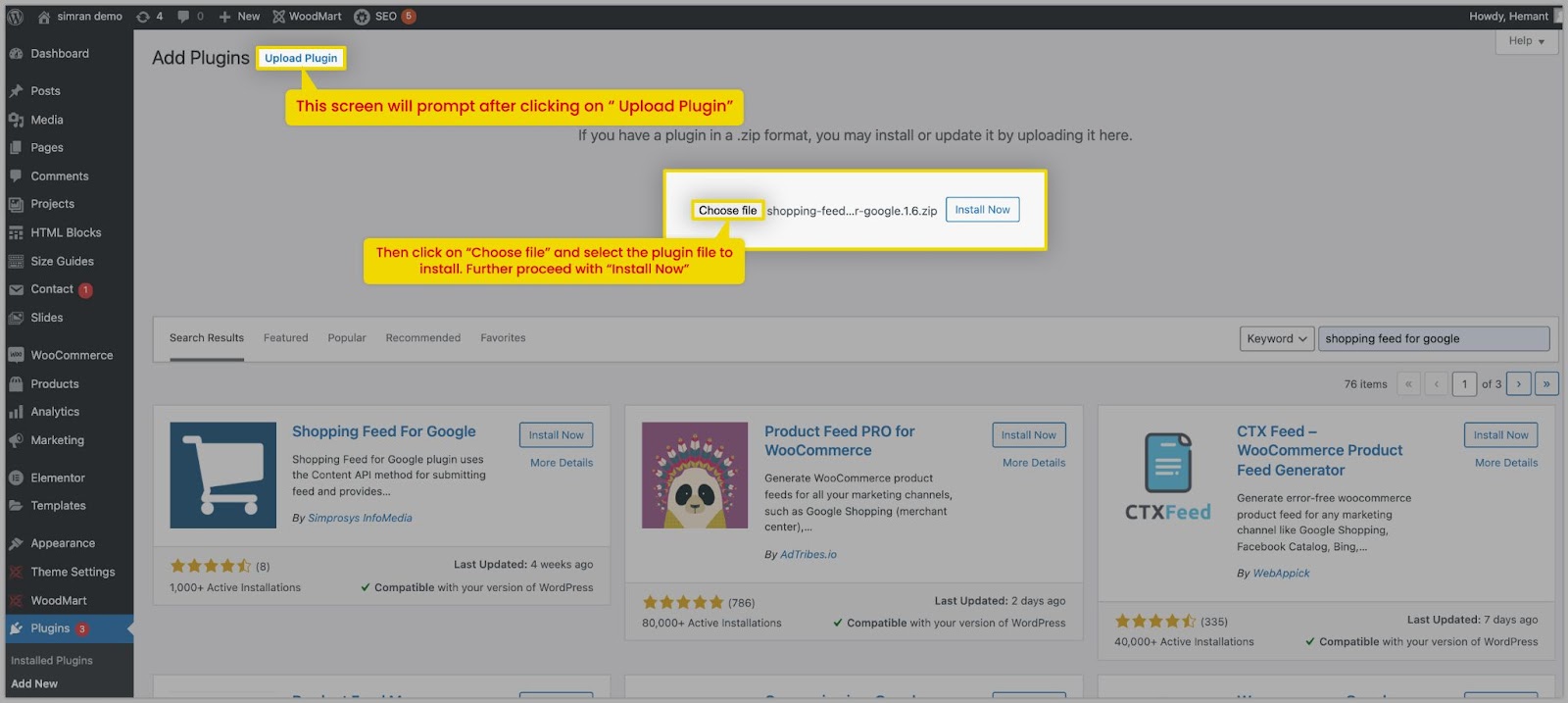
Task: Go to last page of results
Action: pyautogui.click(x=1546, y=384)
